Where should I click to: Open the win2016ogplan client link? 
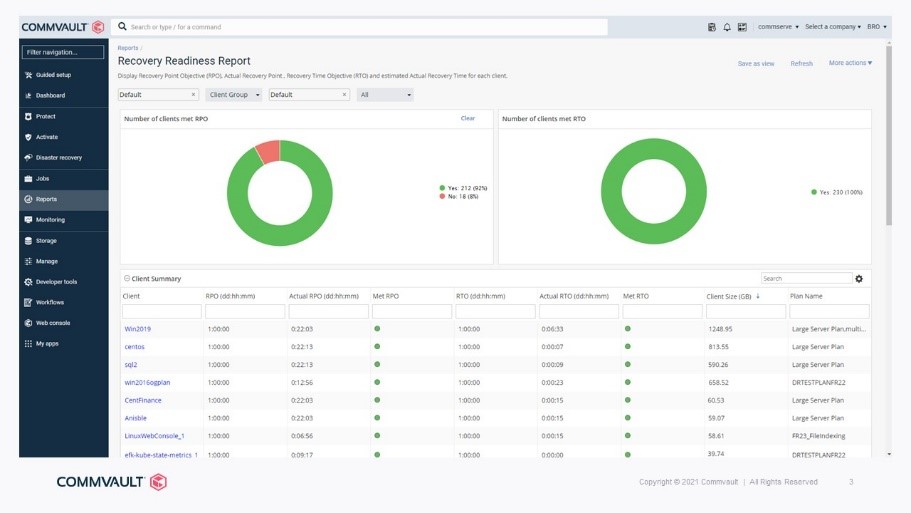[147, 382]
